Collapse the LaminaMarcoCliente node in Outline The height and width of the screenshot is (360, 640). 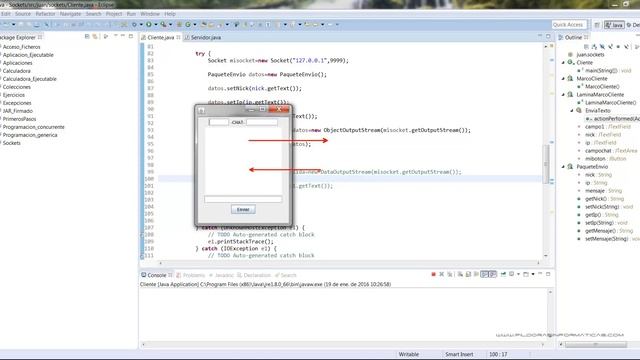click(x=563, y=94)
